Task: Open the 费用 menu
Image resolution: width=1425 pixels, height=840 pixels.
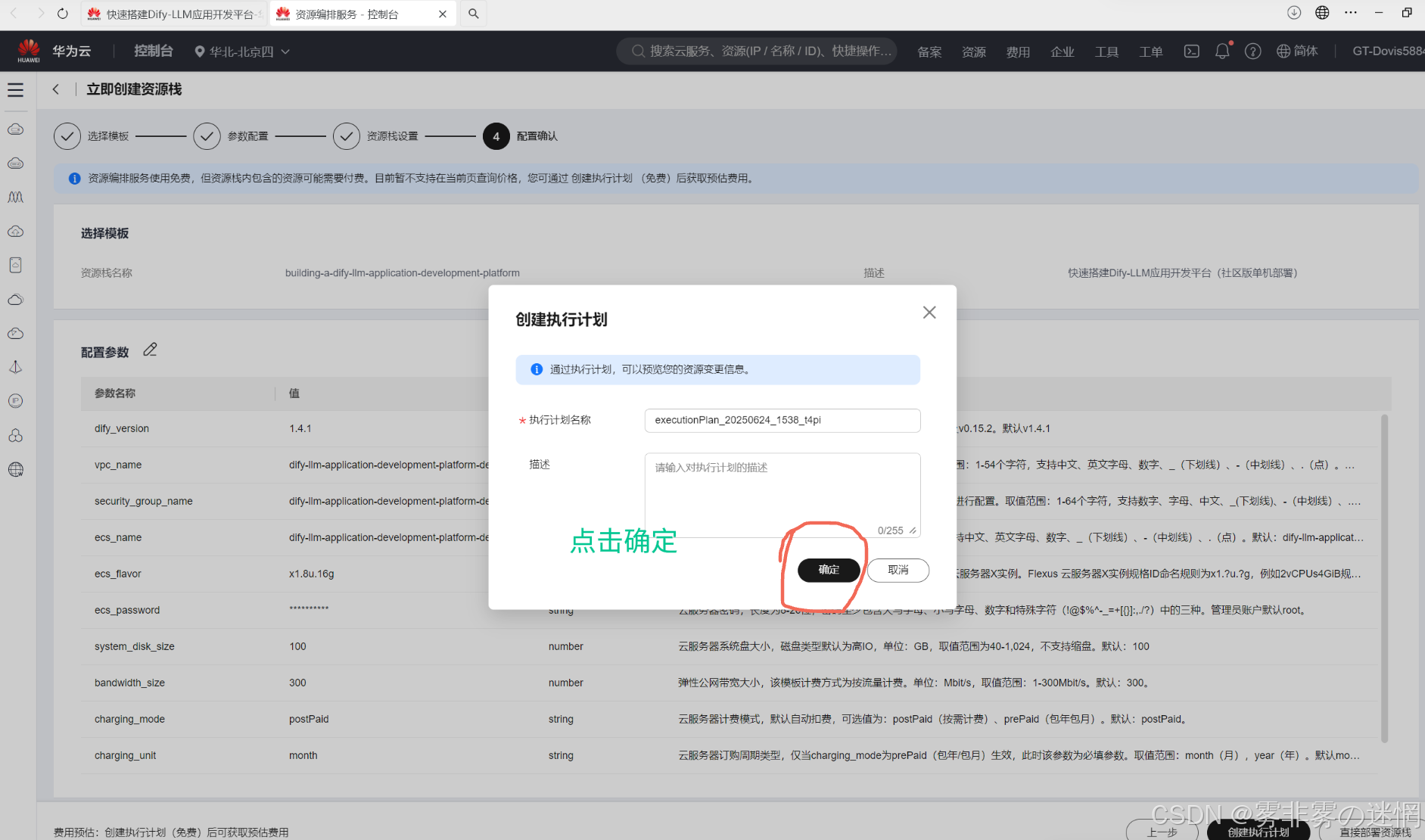Action: tap(1018, 51)
